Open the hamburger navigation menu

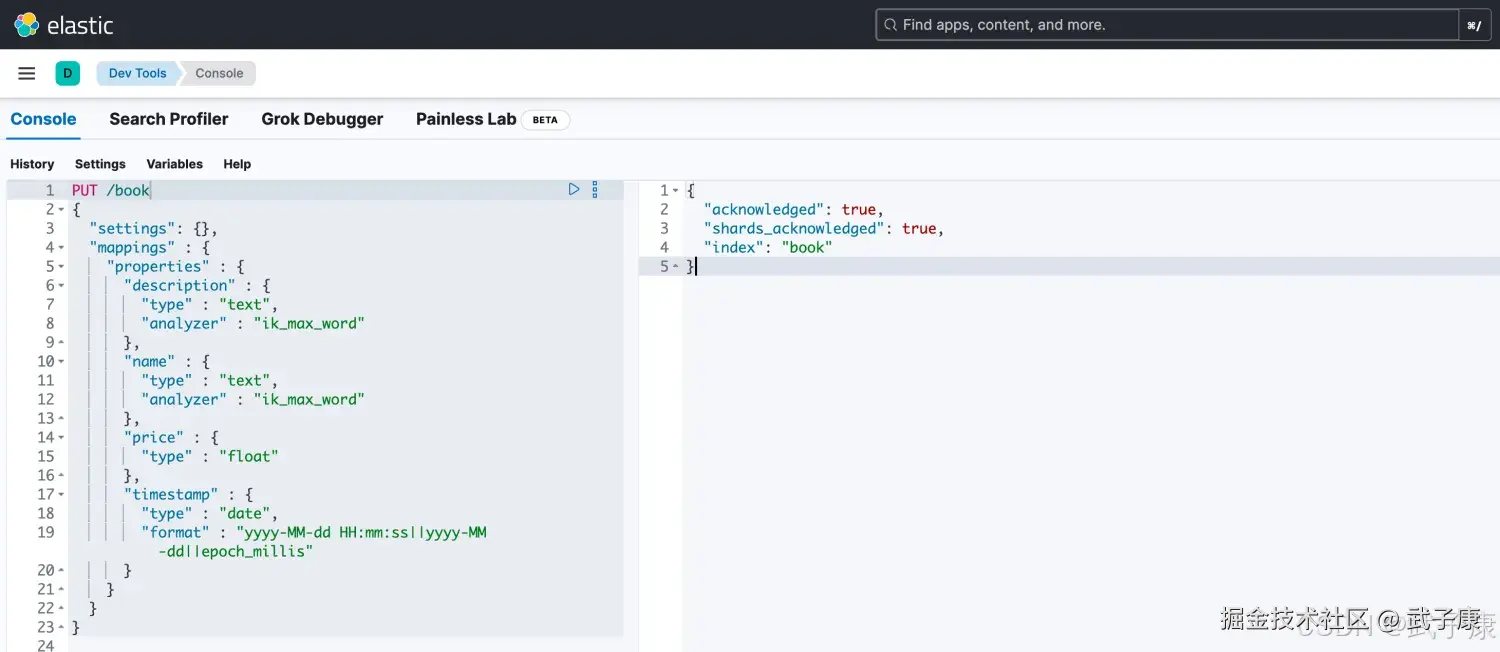click(x=27, y=73)
